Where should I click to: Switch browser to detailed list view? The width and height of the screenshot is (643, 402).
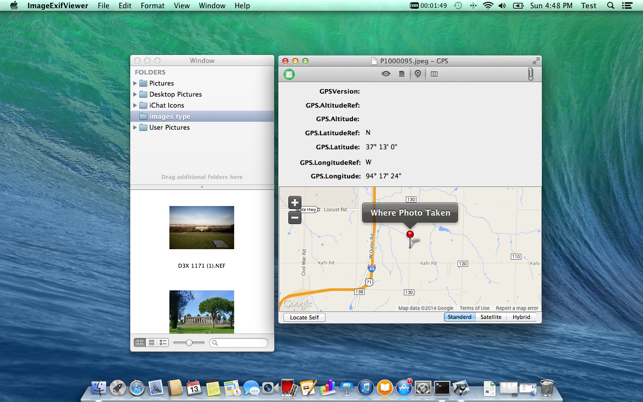point(163,343)
